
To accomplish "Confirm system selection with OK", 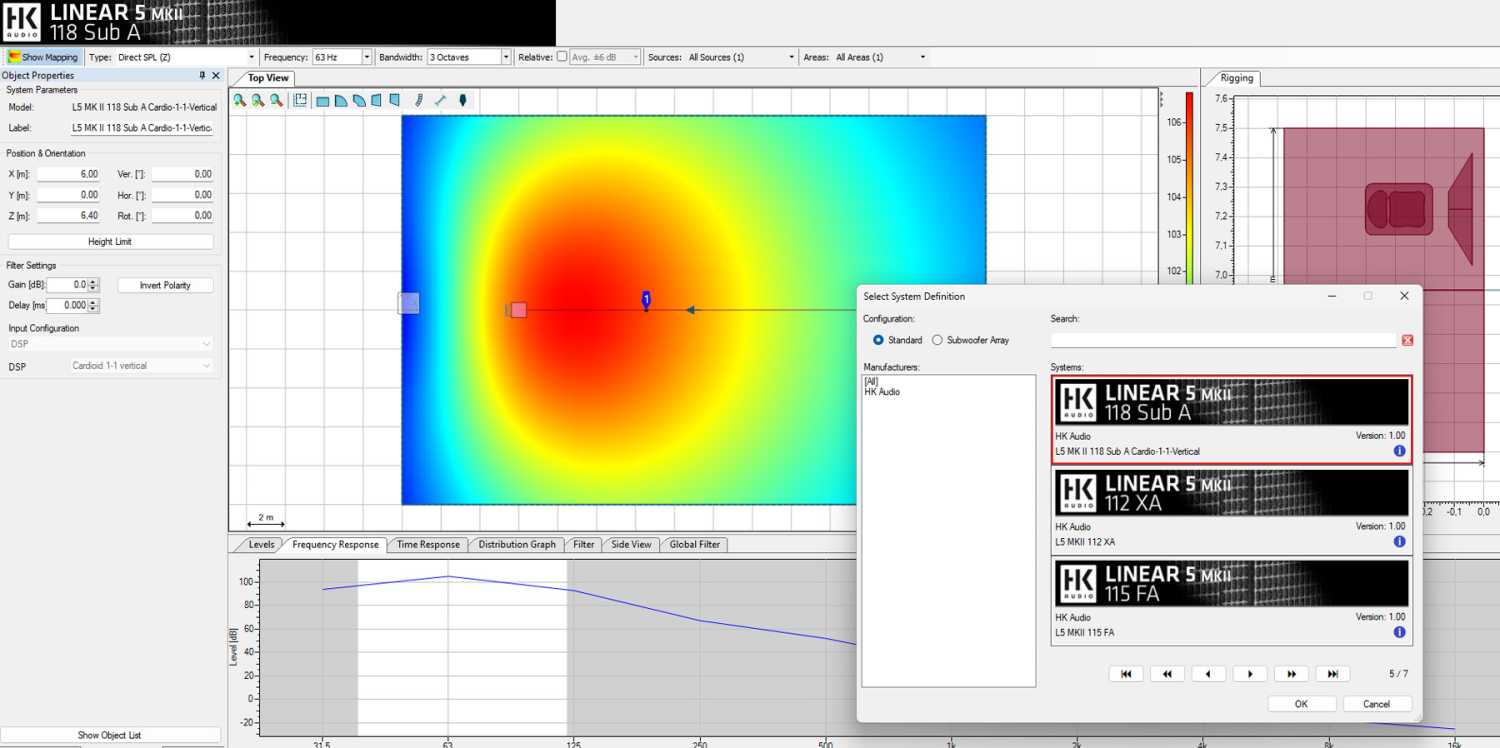I will [x=1301, y=703].
